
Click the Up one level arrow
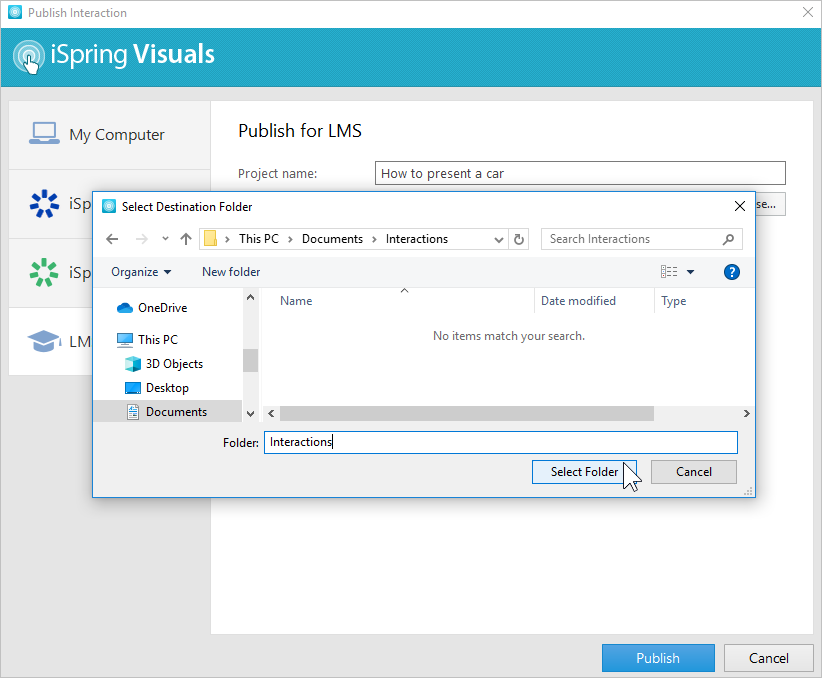pos(185,239)
